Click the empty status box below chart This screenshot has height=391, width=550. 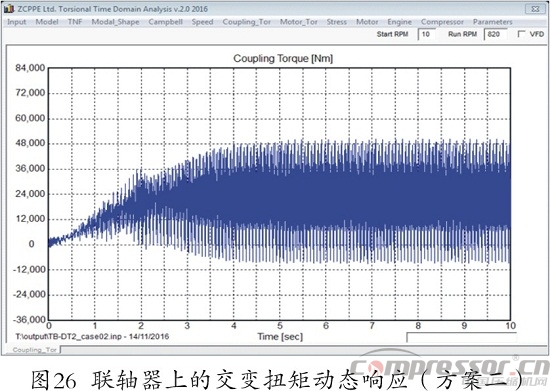461,337
